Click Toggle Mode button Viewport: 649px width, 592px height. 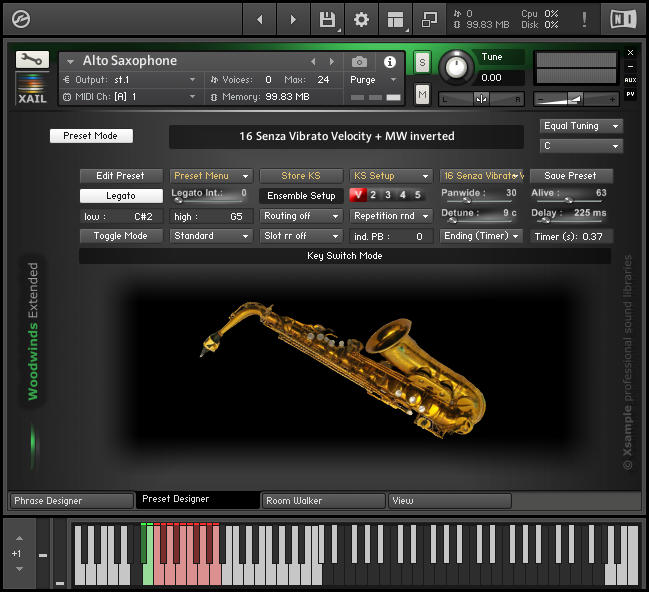121,236
